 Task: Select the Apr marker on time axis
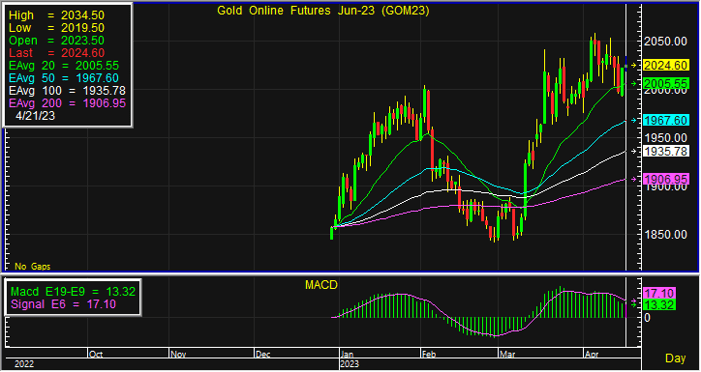pyautogui.click(x=591, y=354)
